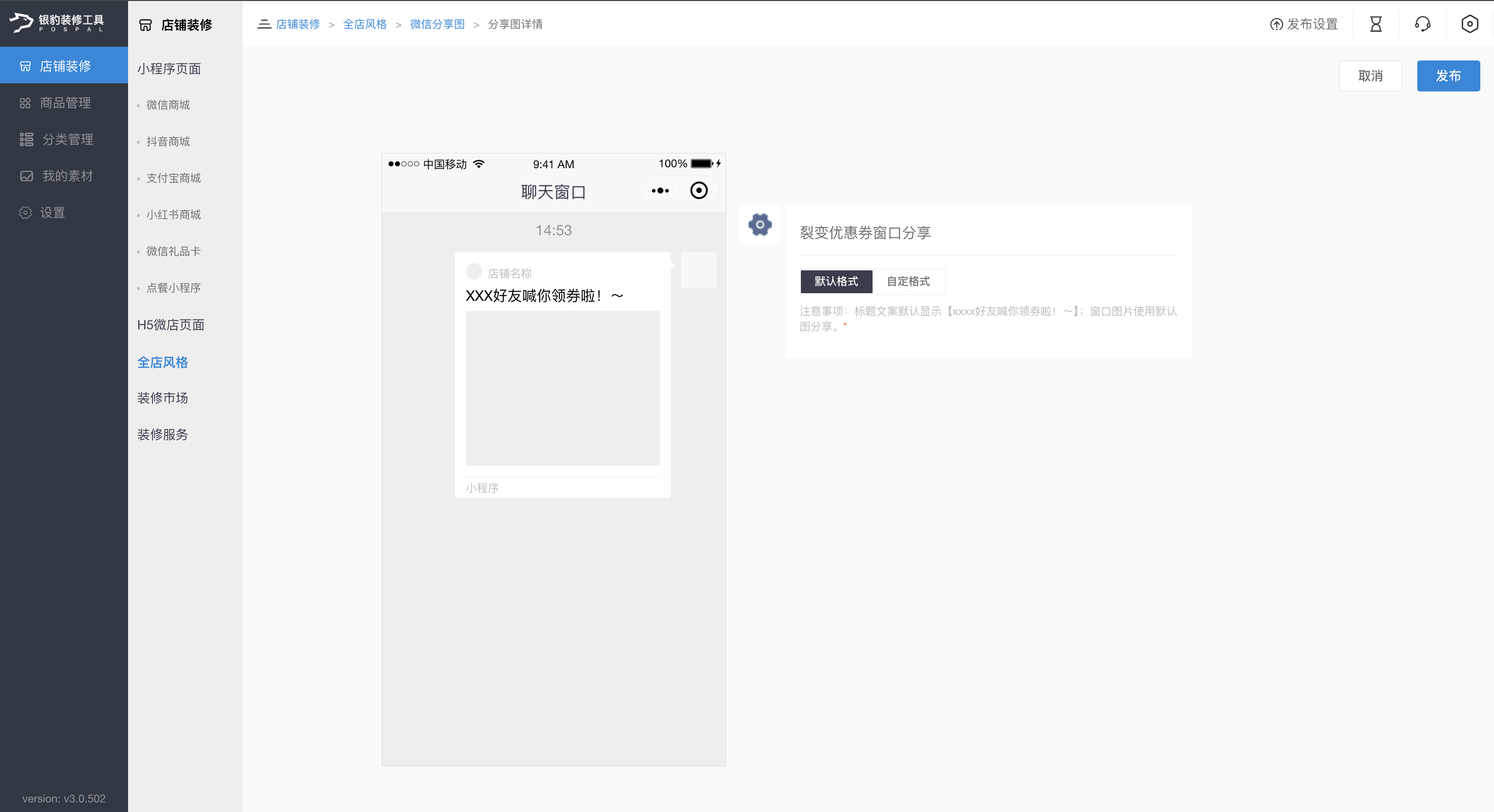Viewport: 1494px width, 812px height.
Task: Click the avatar placeholder beside chat bubble
Action: (x=698, y=270)
